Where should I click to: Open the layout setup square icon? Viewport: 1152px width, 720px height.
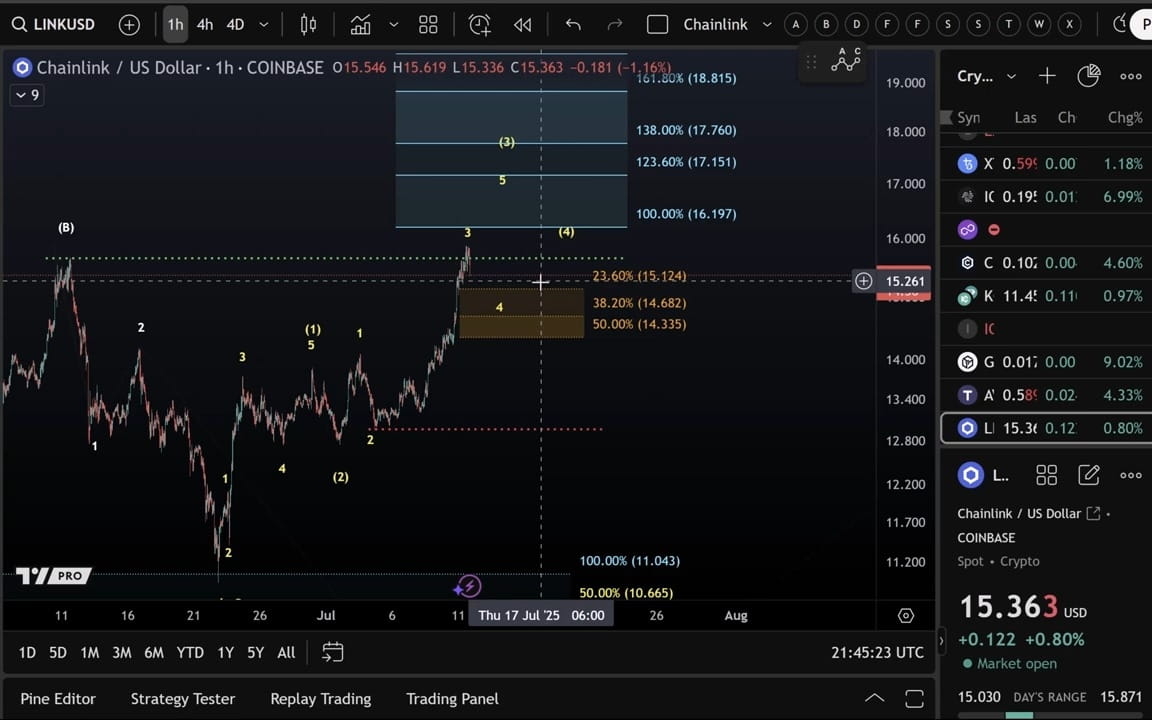(658, 25)
